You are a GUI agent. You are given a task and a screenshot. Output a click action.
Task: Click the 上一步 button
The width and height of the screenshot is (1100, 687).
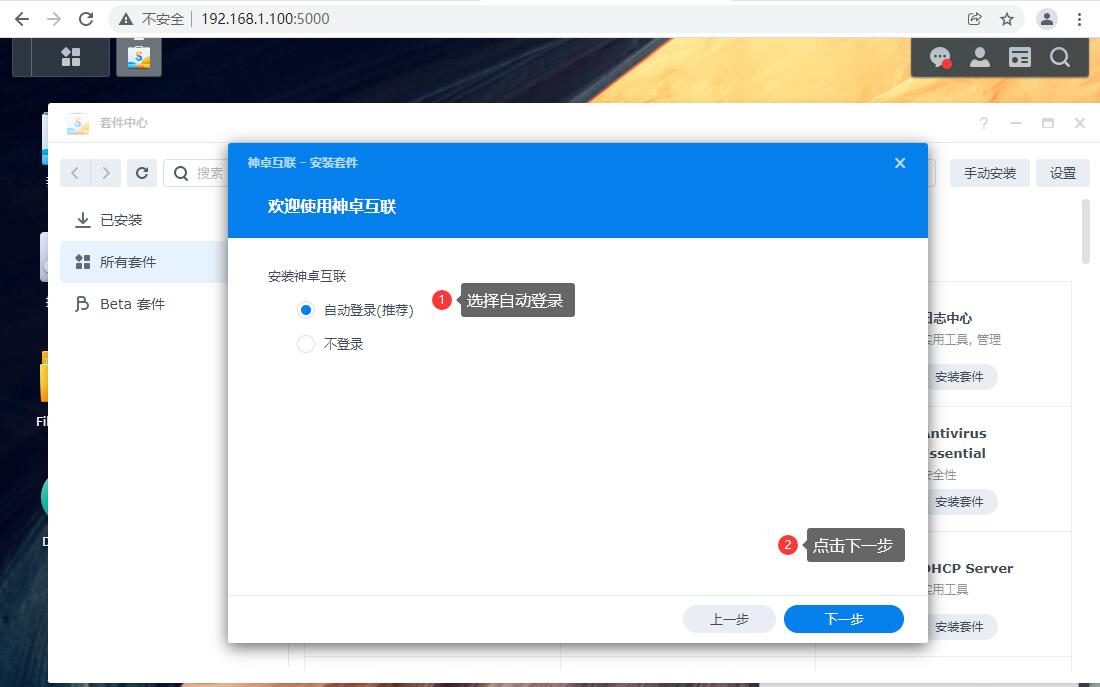pos(729,619)
